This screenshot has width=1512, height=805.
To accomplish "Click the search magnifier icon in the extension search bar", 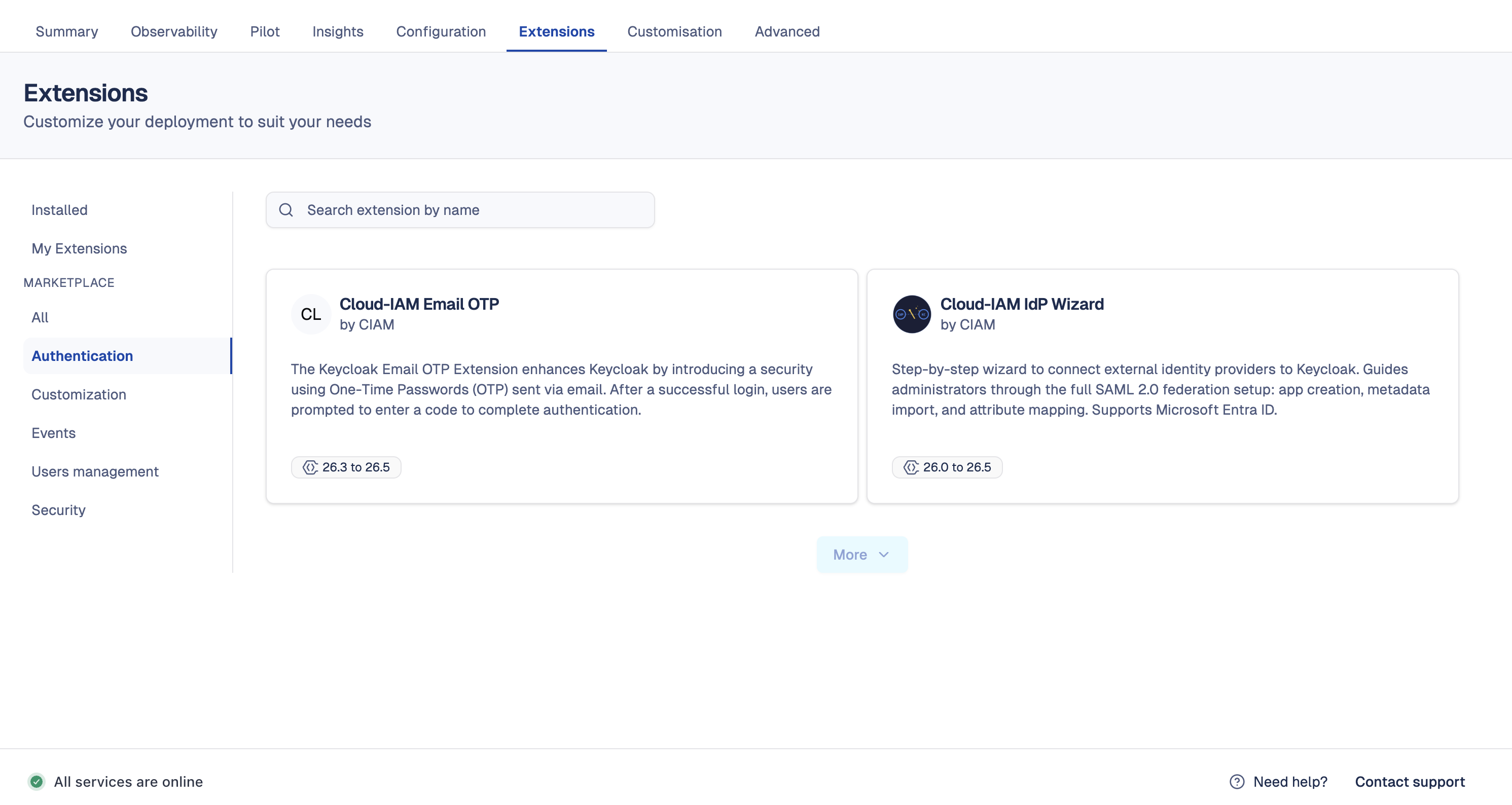I will tap(286, 209).
